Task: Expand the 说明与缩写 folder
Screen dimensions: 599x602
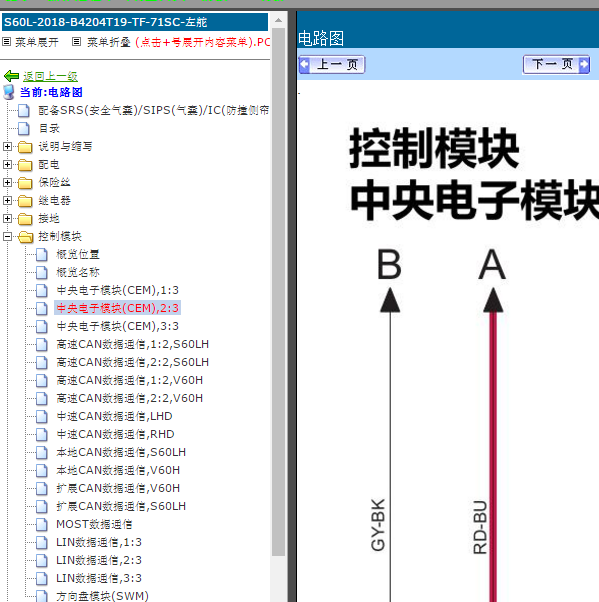Action: [x=7, y=146]
